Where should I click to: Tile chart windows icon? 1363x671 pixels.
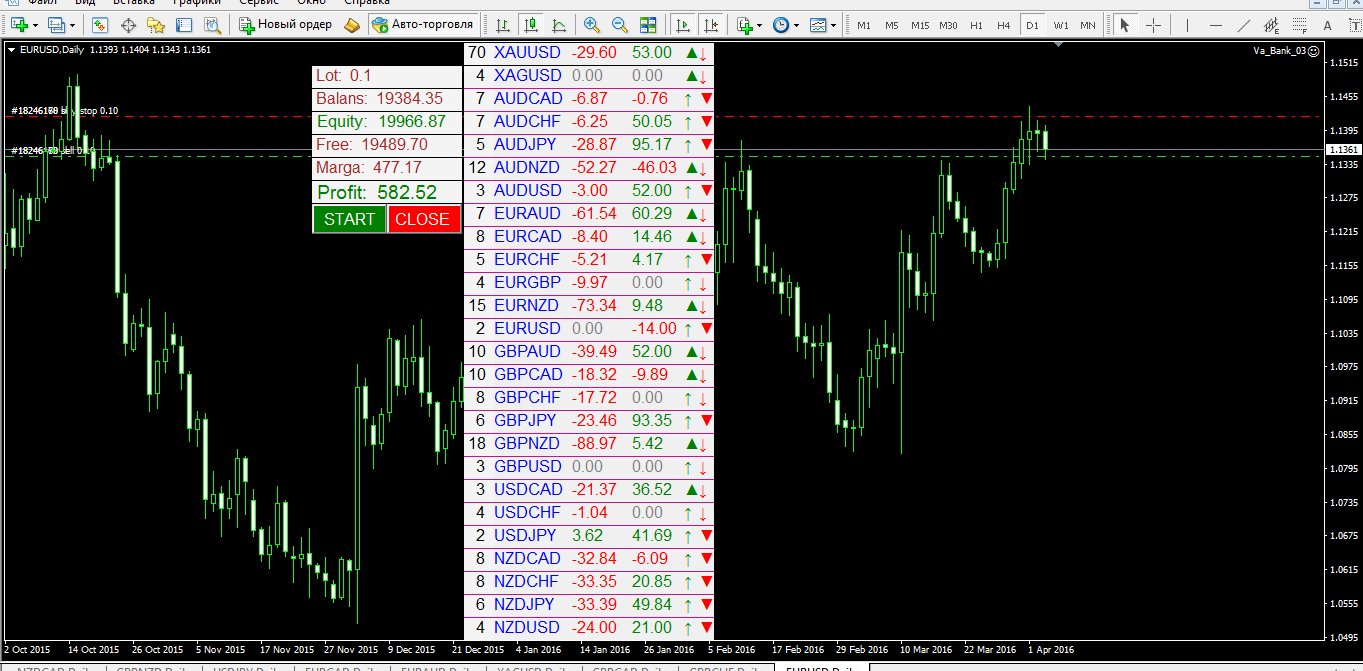(648, 24)
